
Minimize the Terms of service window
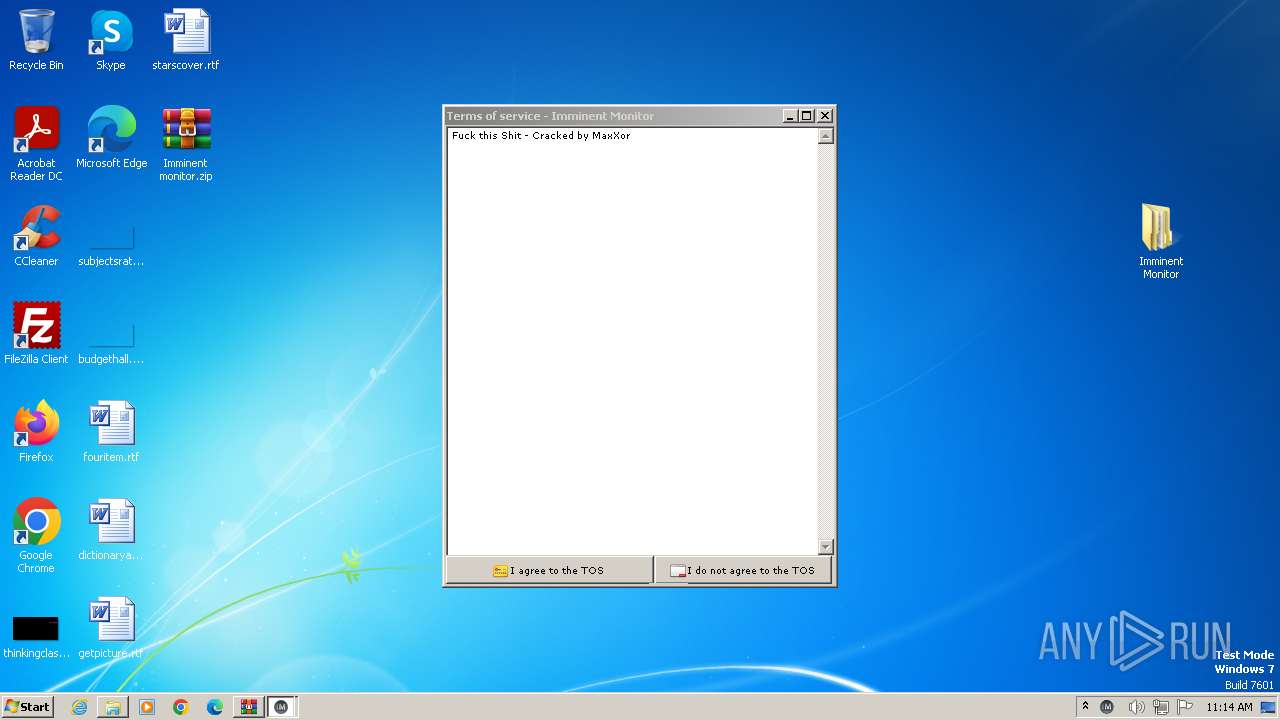(x=789, y=116)
